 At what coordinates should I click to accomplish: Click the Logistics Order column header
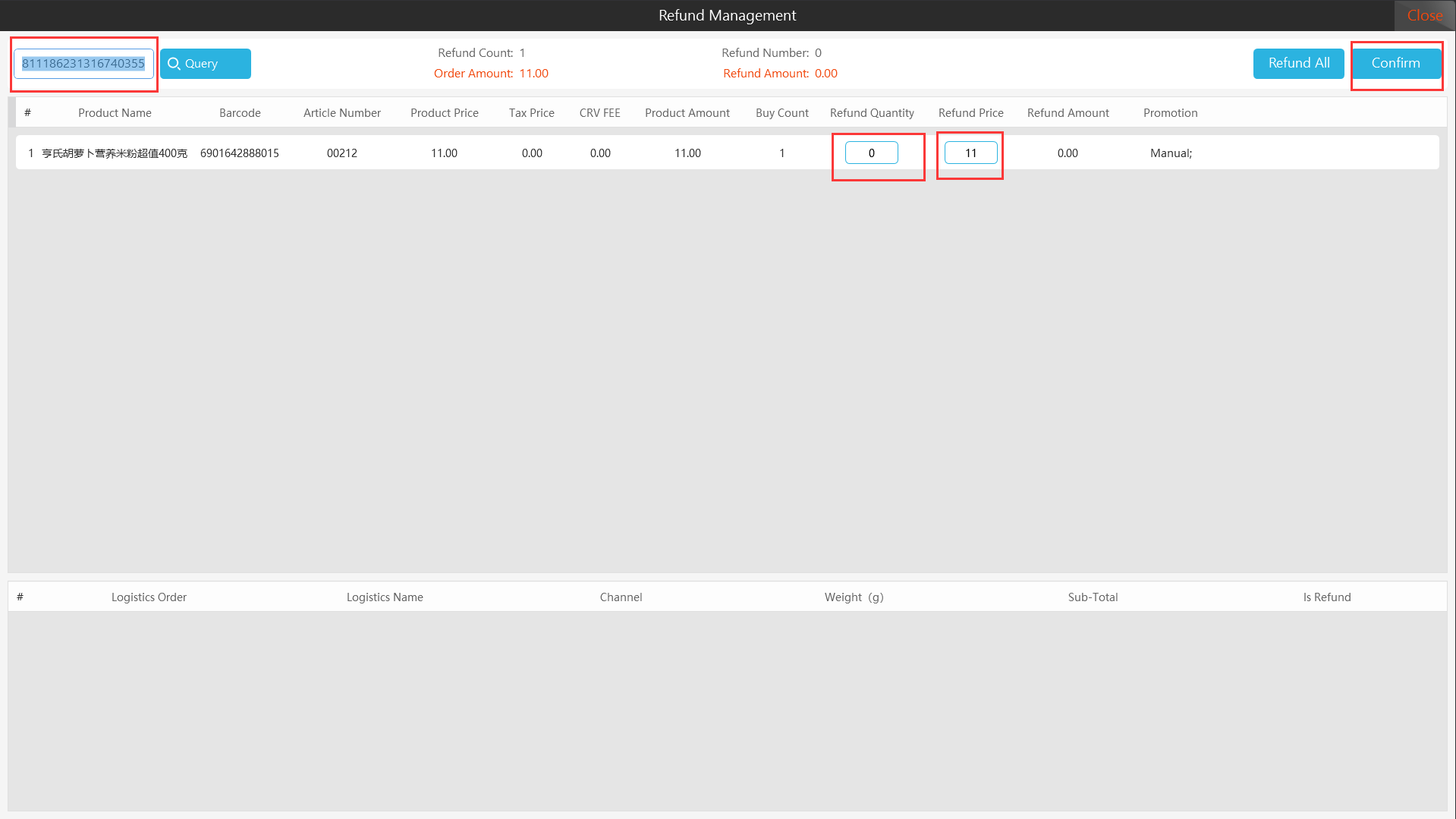tap(149, 597)
